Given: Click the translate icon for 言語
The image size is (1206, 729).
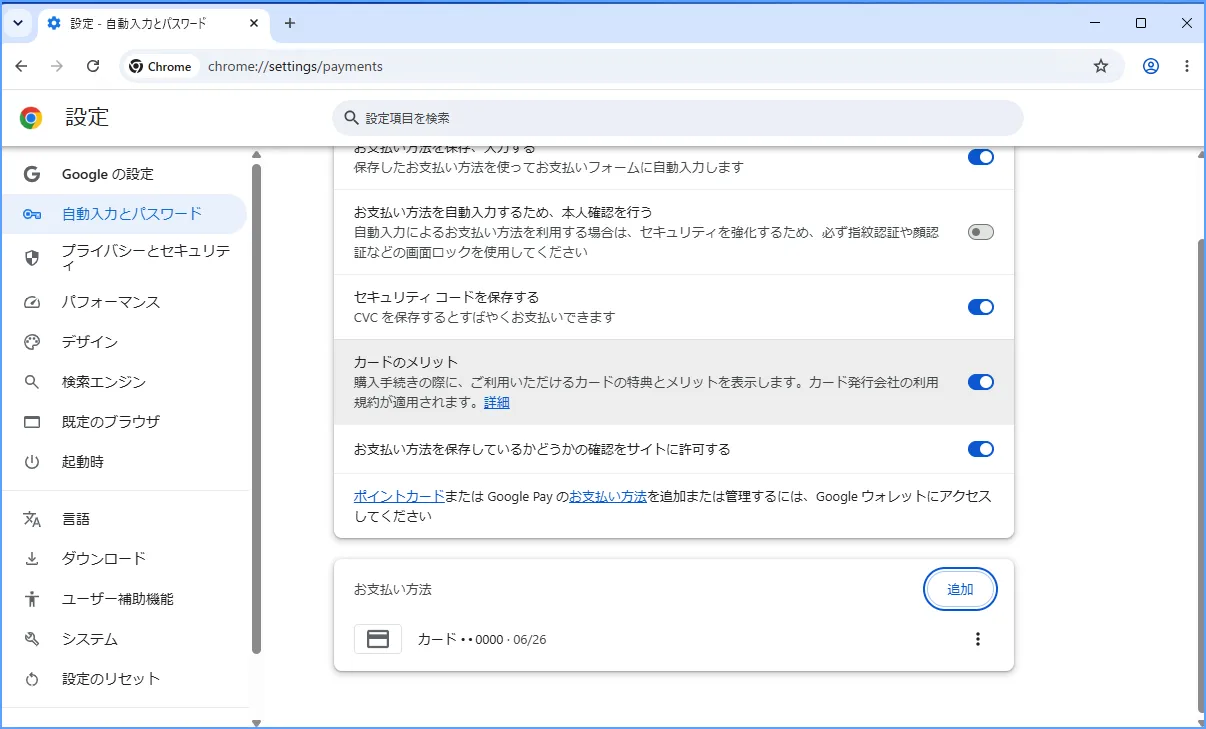Looking at the screenshot, I should pyautogui.click(x=32, y=519).
